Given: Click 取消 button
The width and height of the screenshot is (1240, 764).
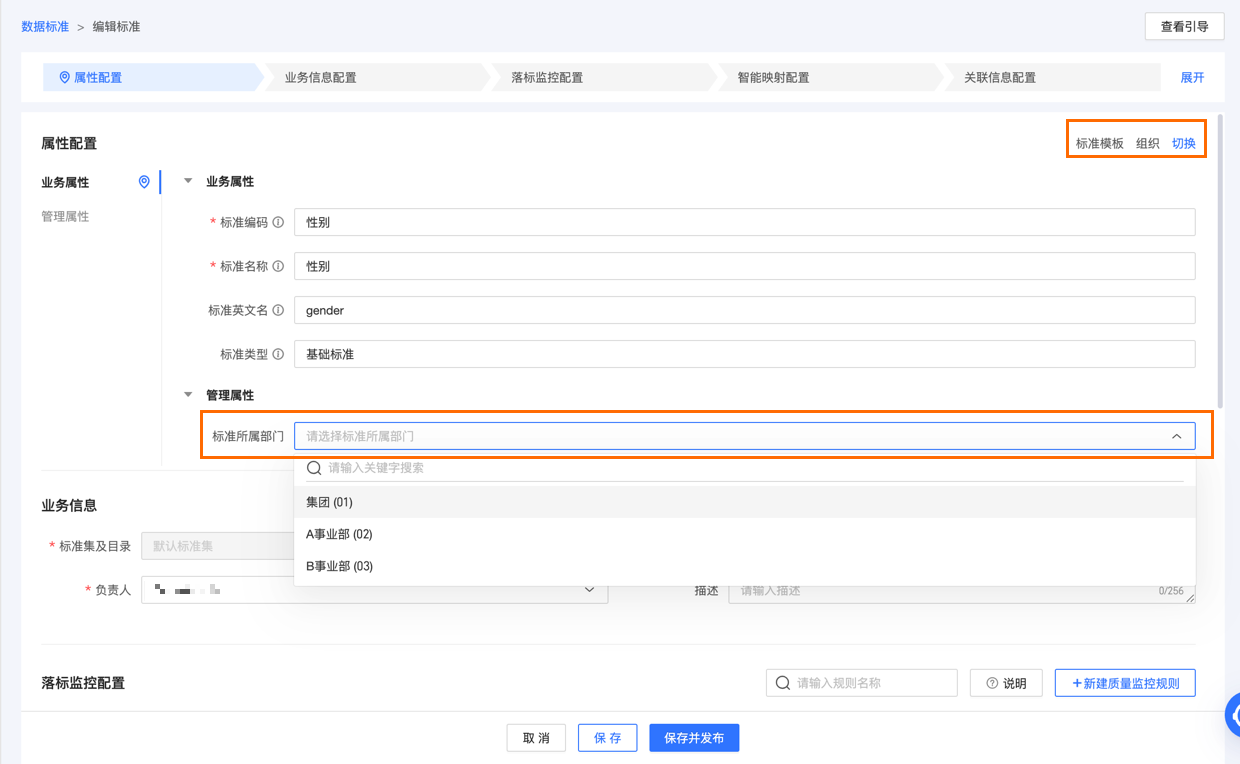Looking at the screenshot, I should point(536,738).
